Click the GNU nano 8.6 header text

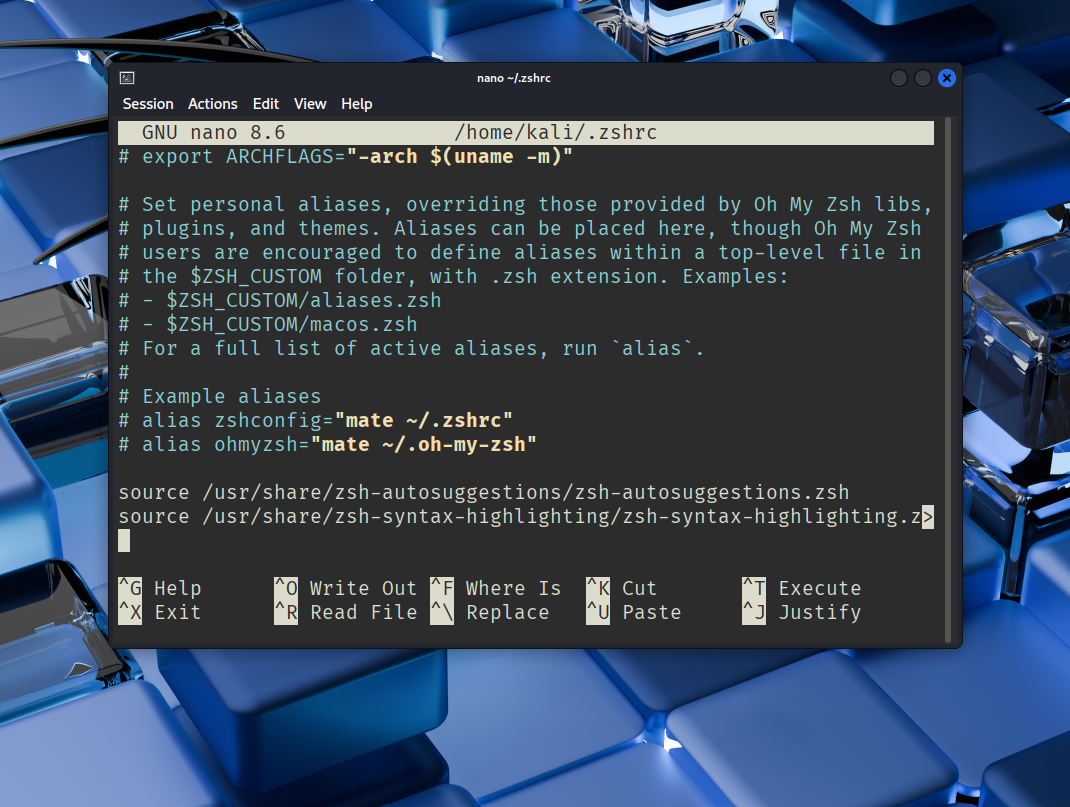pyautogui.click(x=214, y=132)
